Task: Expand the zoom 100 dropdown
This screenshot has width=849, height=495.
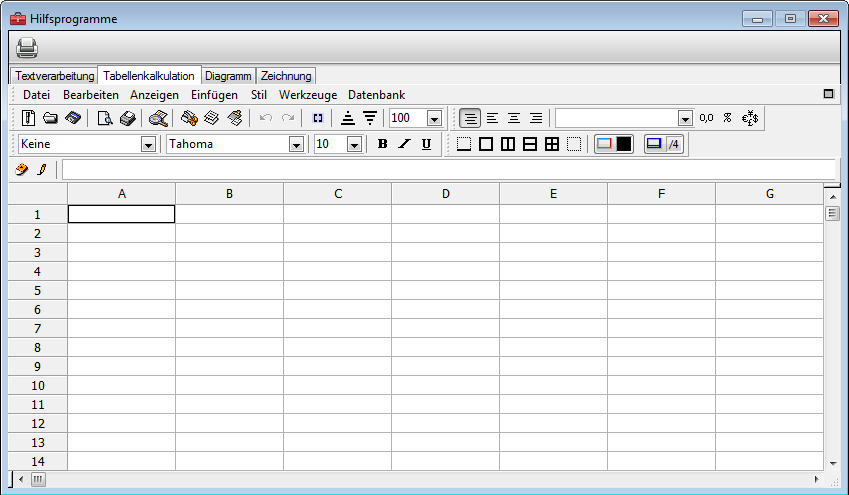Action: point(434,119)
